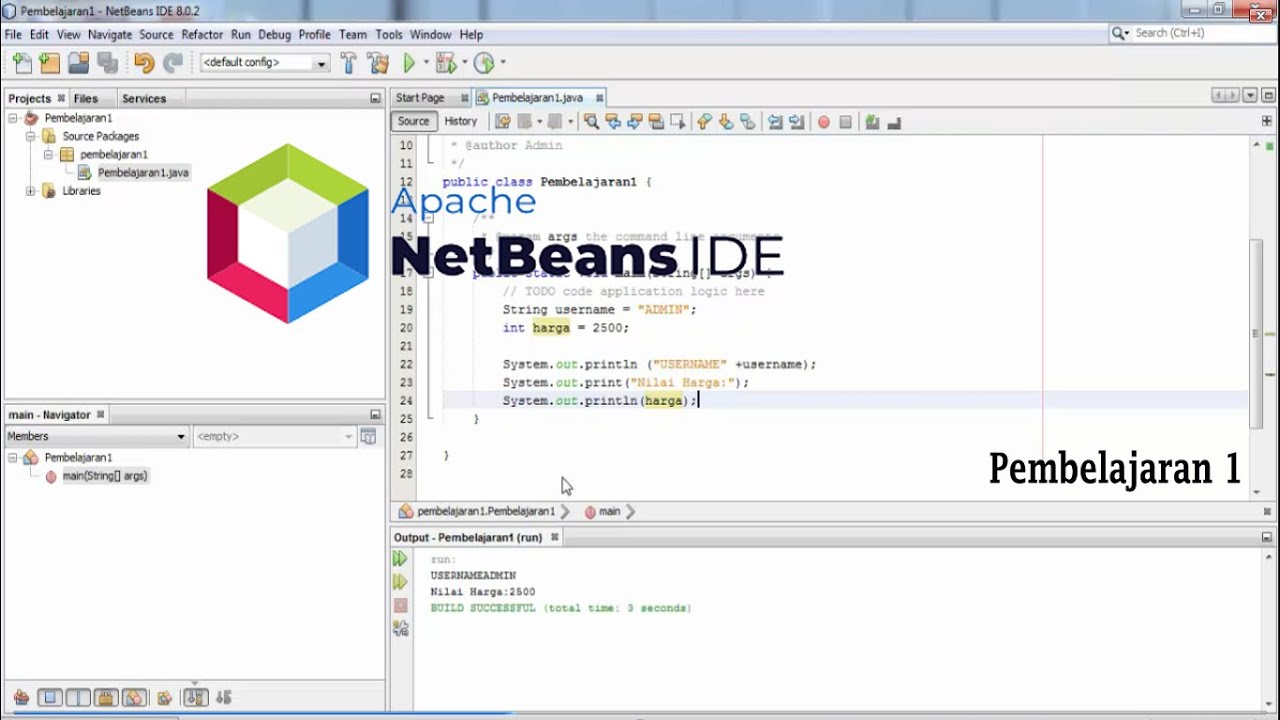Click the Build Project hammer icon
The image size is (1280, 720).
click(x=349, y=64)
